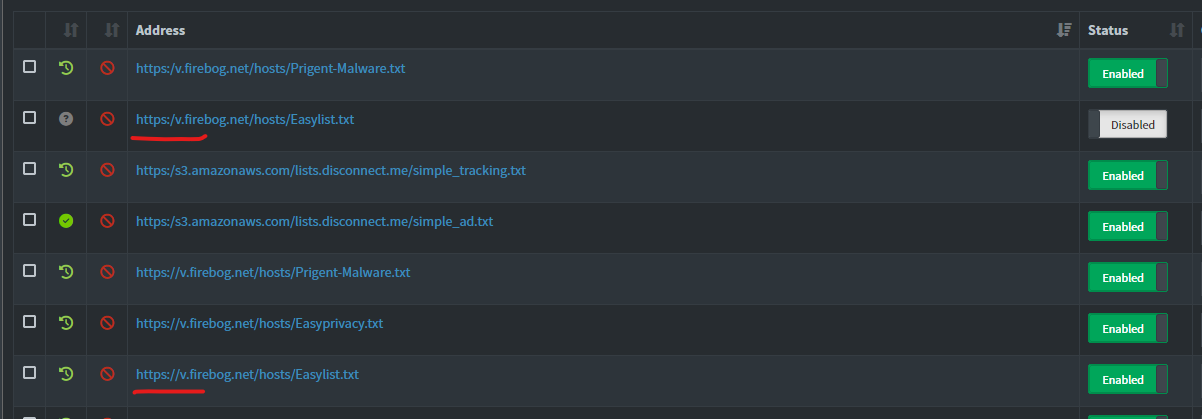Open the Easyprivacy.txt address link
The height and width of the screenshot is (419, 1202).
pos(259,323)
